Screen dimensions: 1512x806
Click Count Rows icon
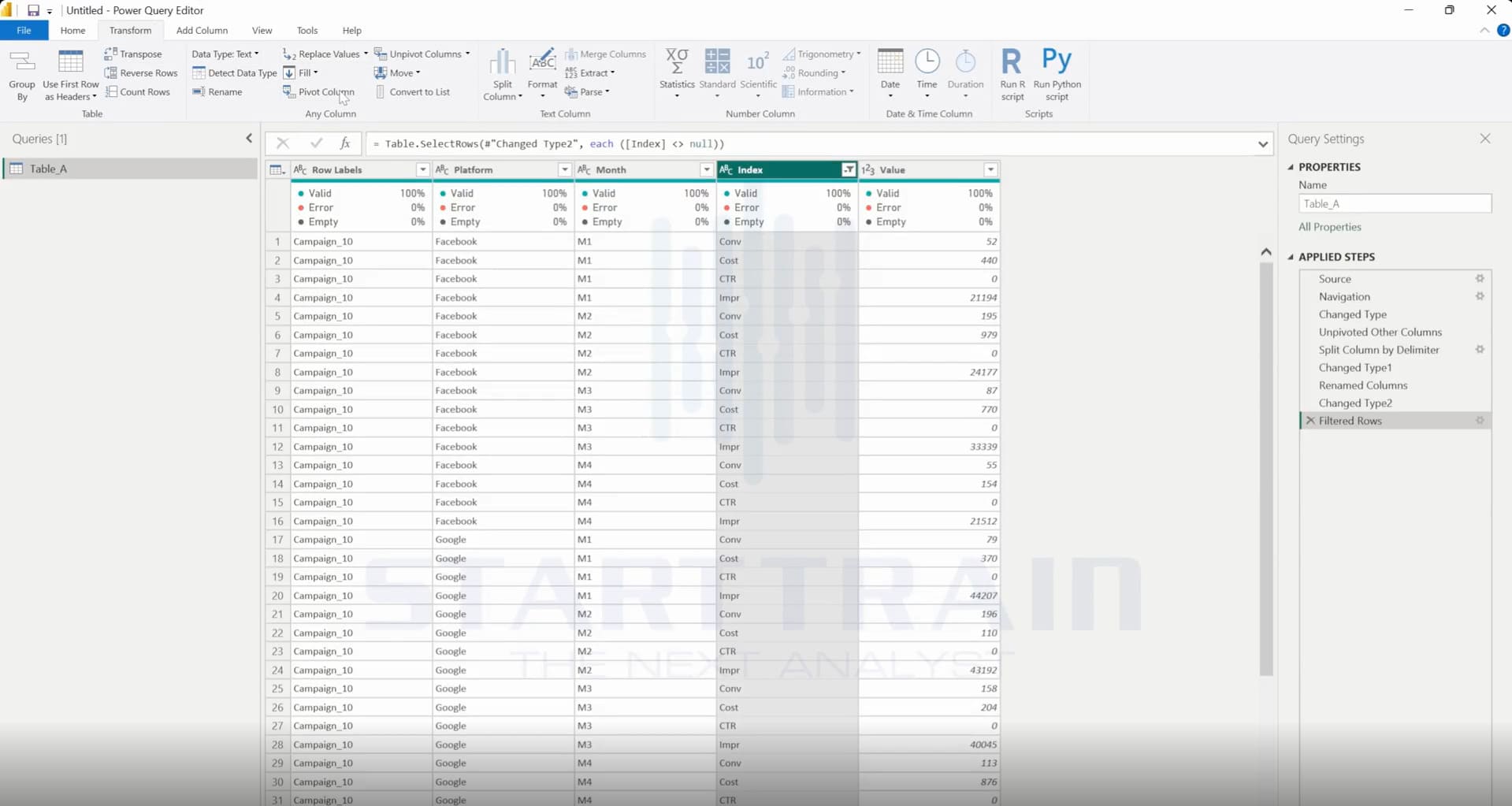click(x=111, y=91)
